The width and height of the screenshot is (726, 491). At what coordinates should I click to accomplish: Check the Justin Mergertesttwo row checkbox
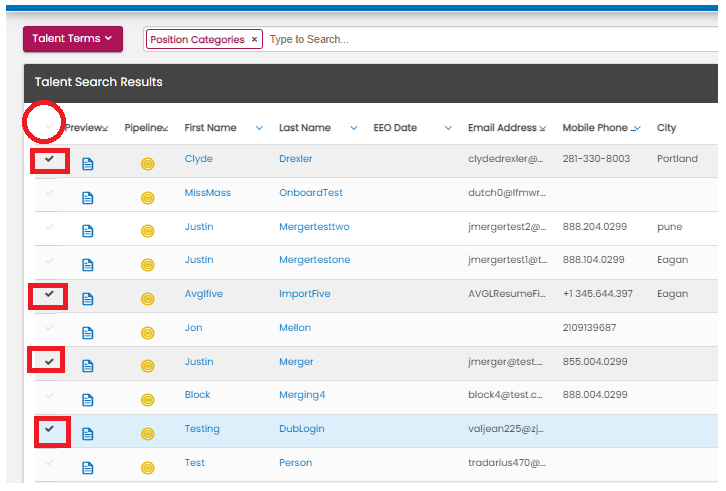(x=49, y=227)
